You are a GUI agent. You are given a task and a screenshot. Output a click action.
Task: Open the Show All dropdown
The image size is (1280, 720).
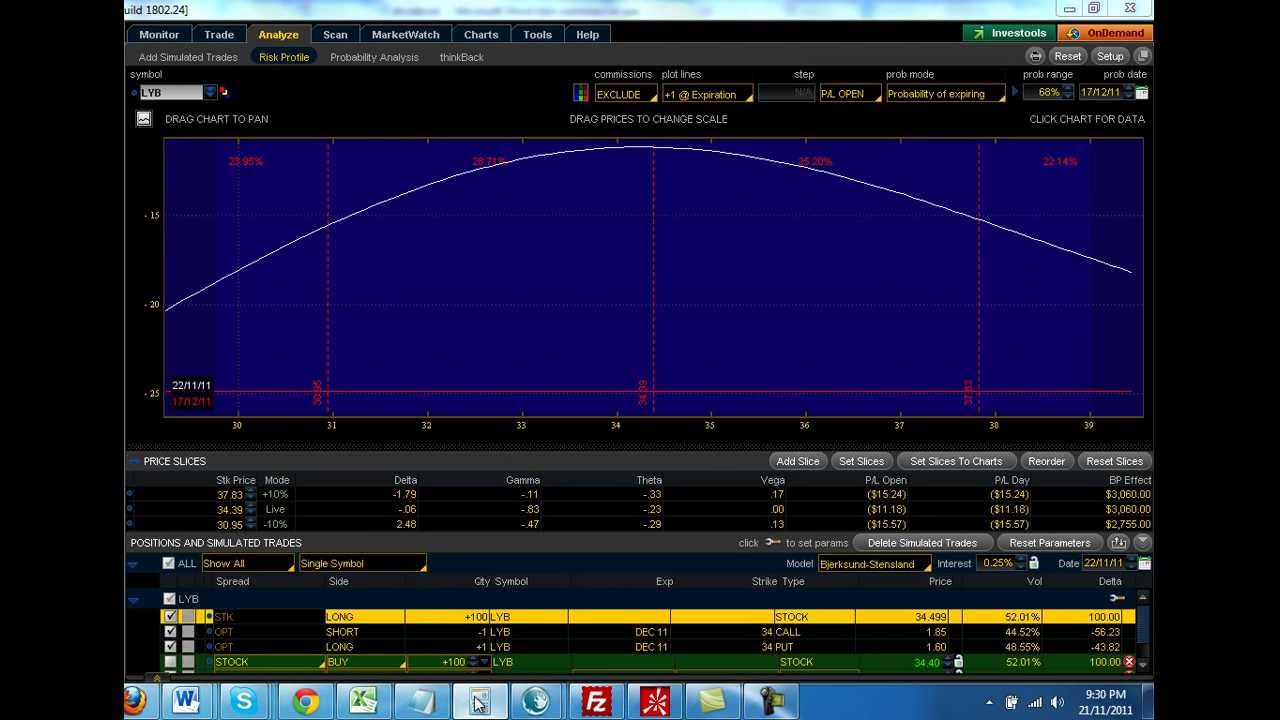(248, 563)
